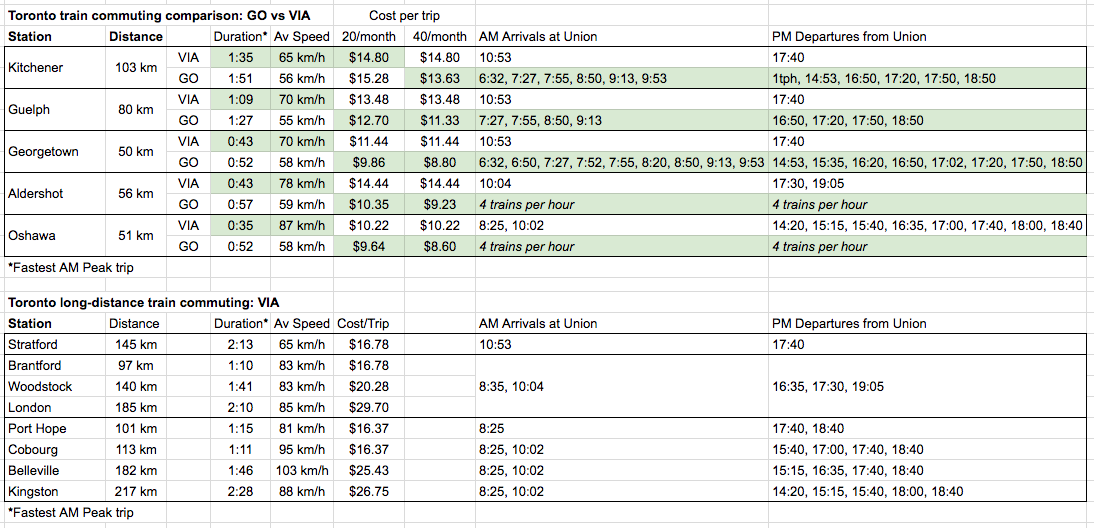The width and height of the screenshot is (1094, 528).
Task: Click Kingston's 217 km distance cell
Action: tap(135, 492)
